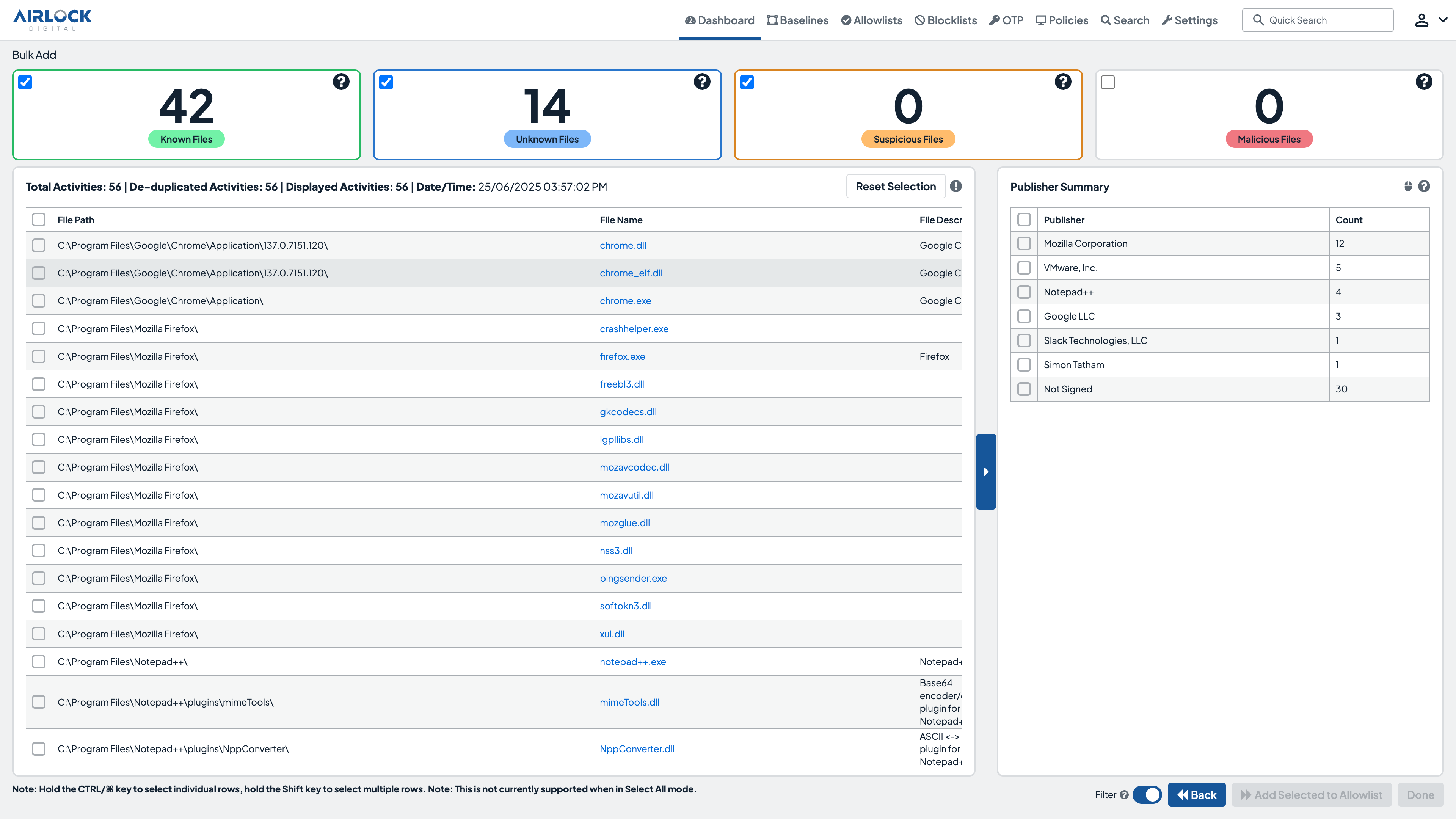Open help for Unknown Files card
Screen dimensions: 1456x819
[702, 82]
